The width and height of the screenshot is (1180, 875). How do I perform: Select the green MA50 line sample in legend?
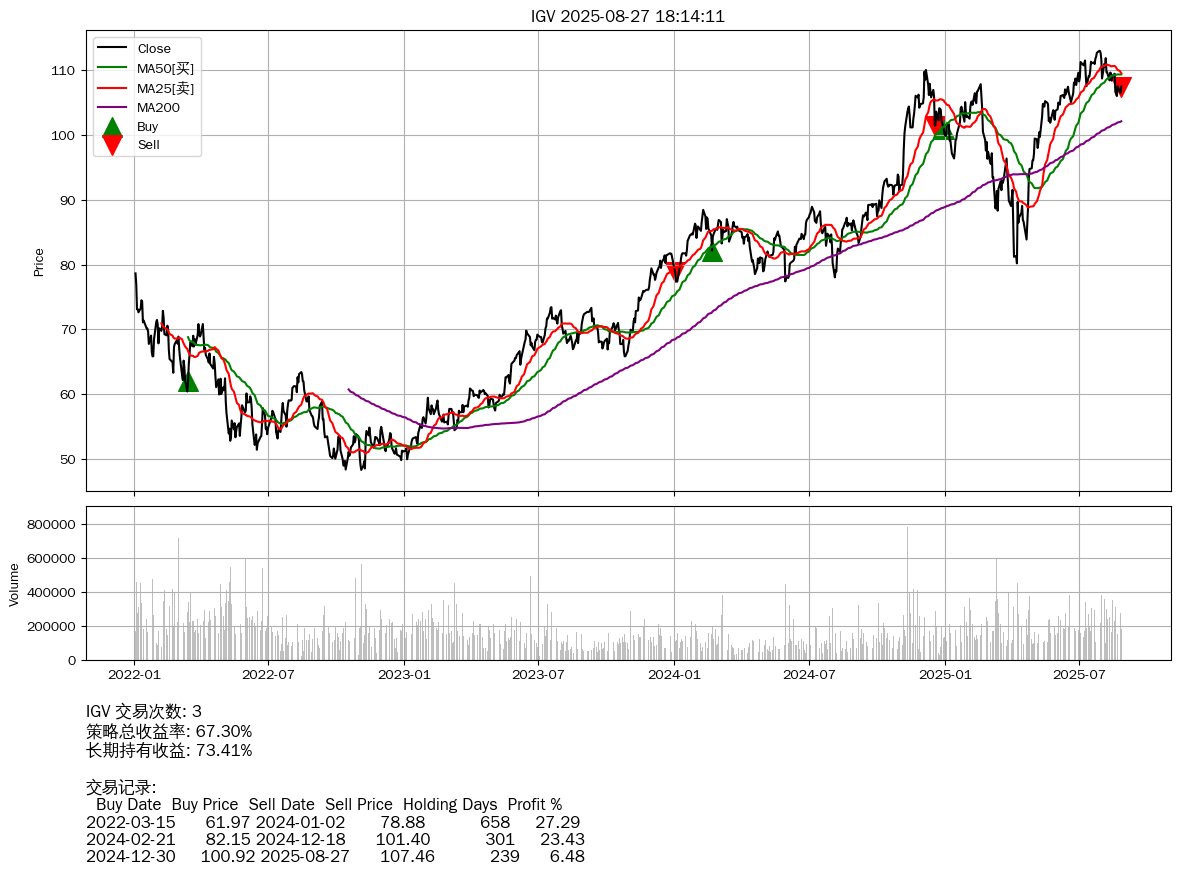coord(112,68)
